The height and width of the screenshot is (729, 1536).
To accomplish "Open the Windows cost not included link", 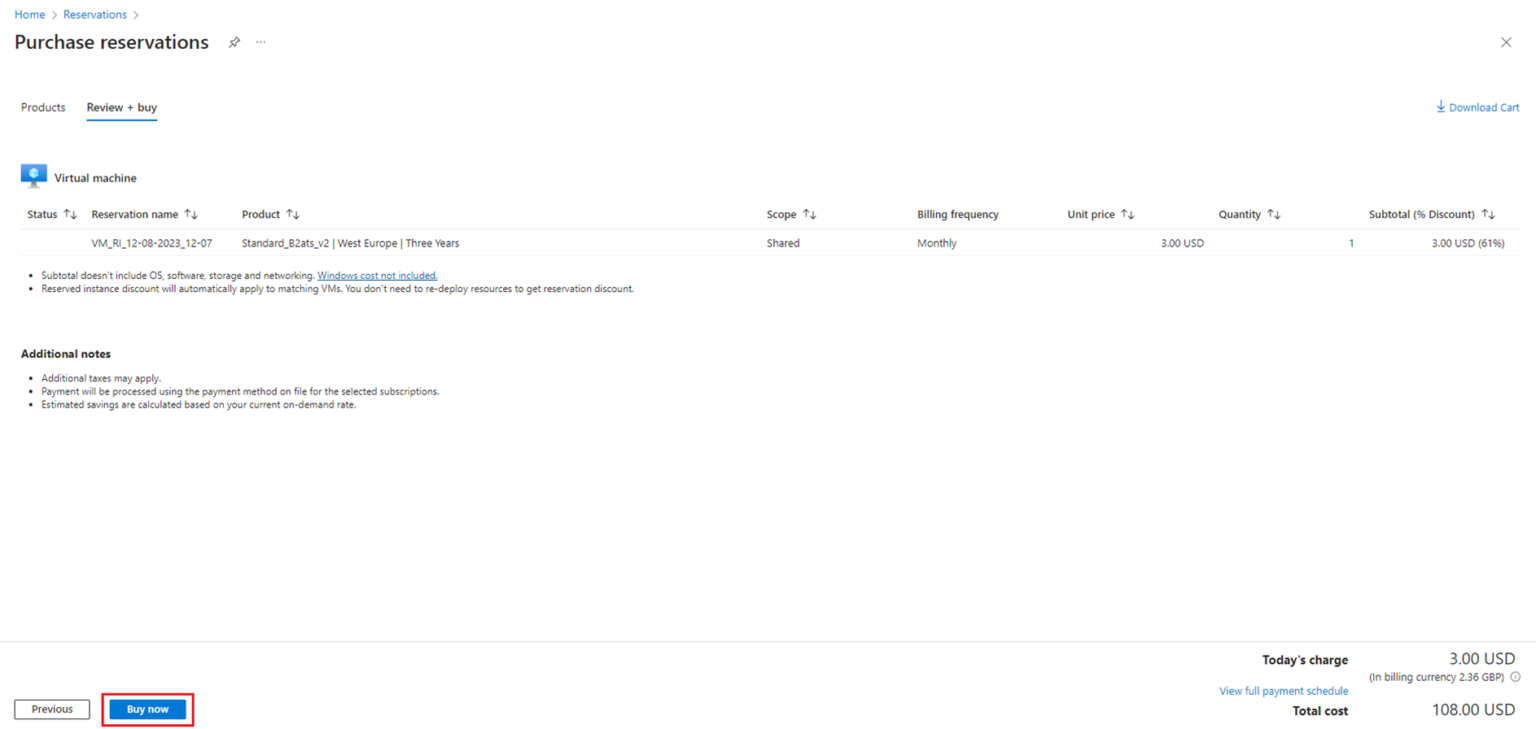I will click(377, 275).
